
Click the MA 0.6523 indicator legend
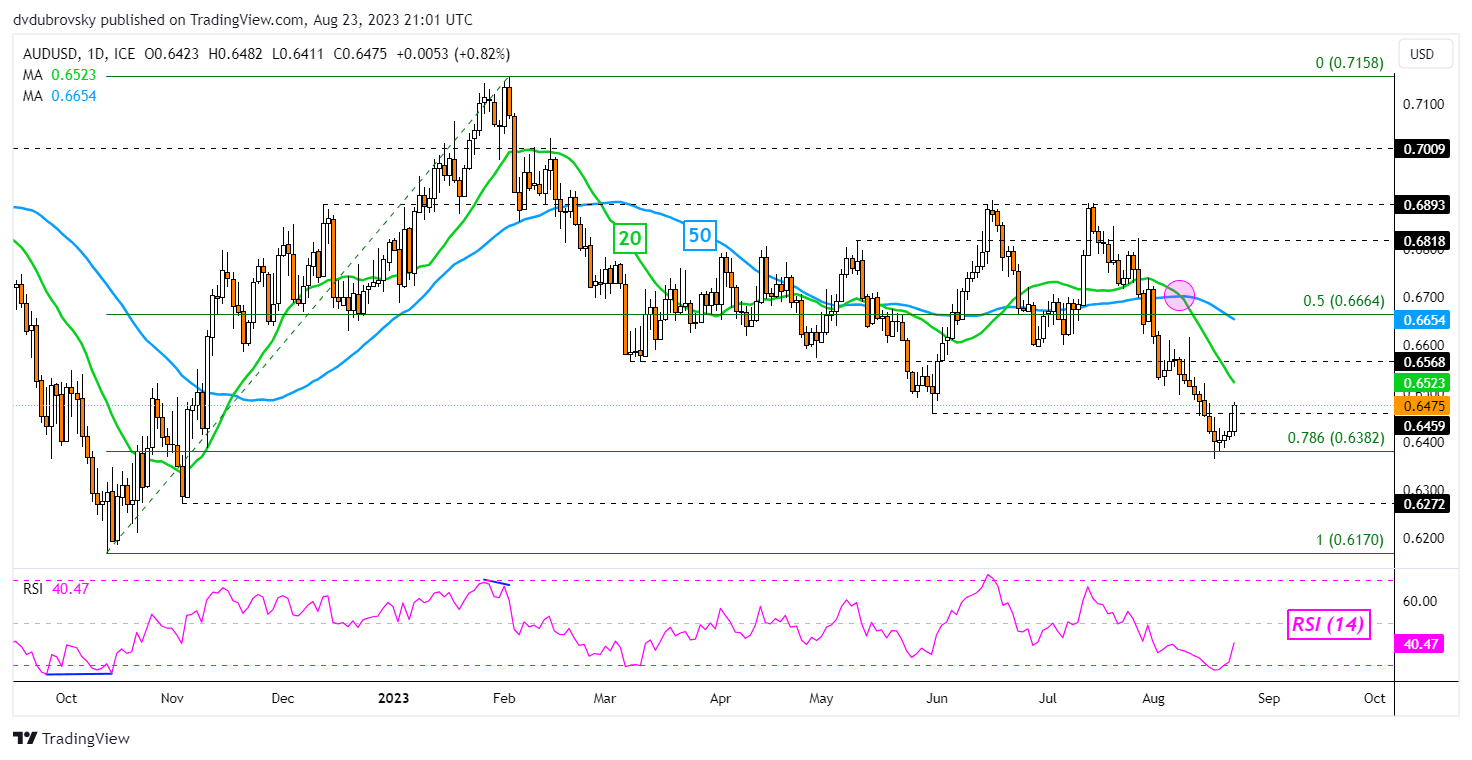[x=59, y=75]
